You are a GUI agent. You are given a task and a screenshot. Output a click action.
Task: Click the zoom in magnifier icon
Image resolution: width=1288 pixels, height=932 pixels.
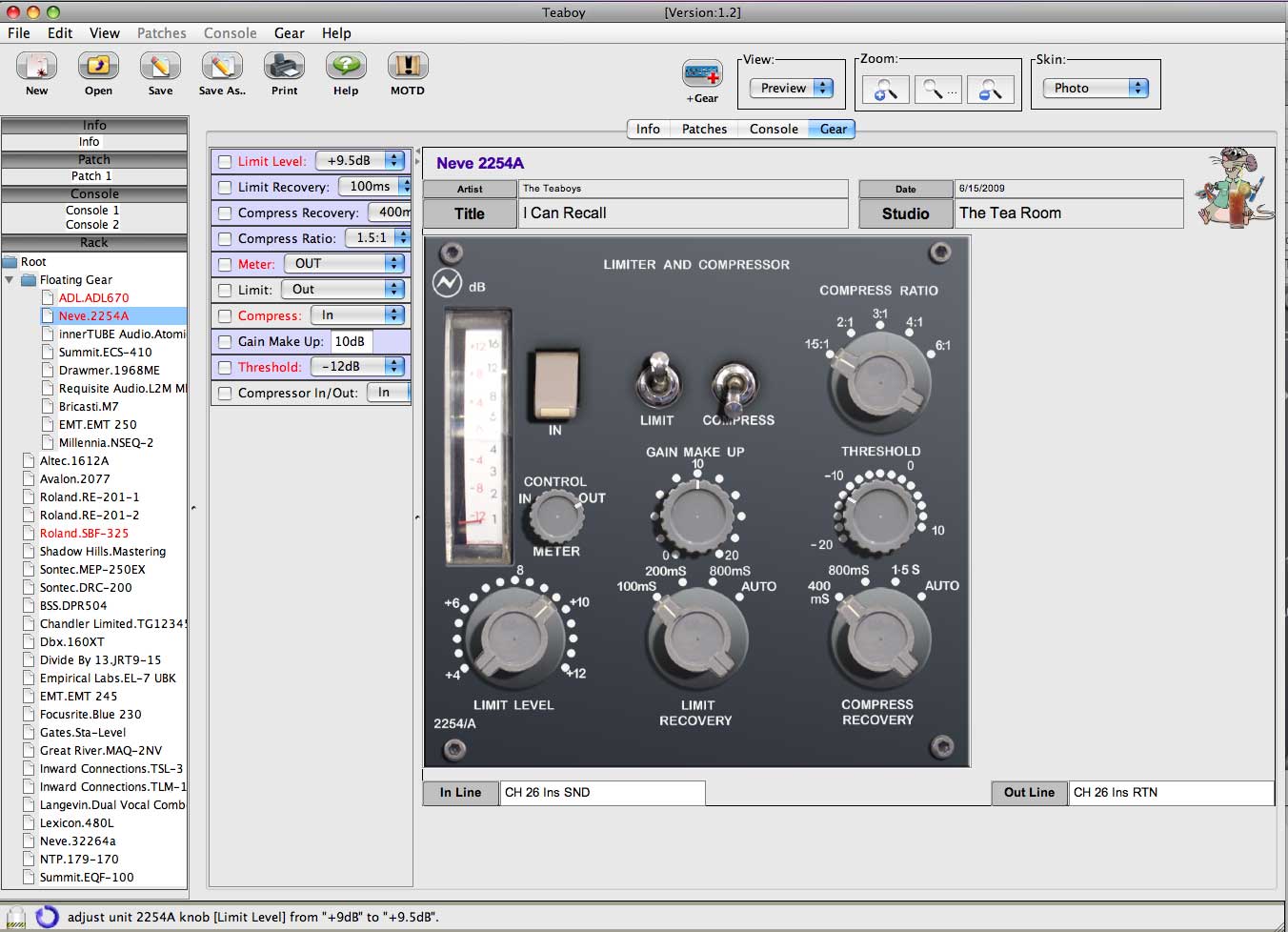pos(886,90)
